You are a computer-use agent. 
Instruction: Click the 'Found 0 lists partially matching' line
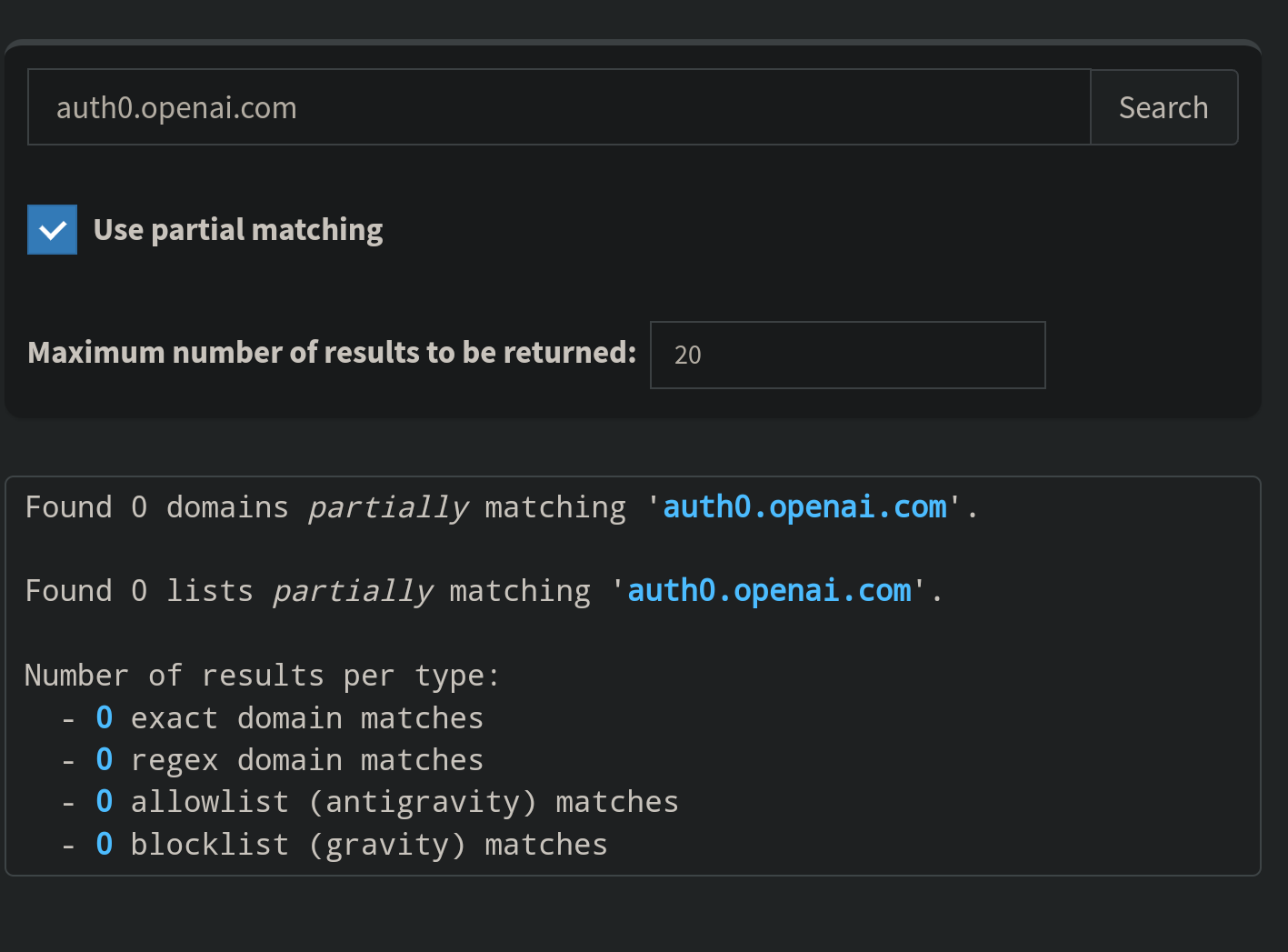tap(484, 591)
